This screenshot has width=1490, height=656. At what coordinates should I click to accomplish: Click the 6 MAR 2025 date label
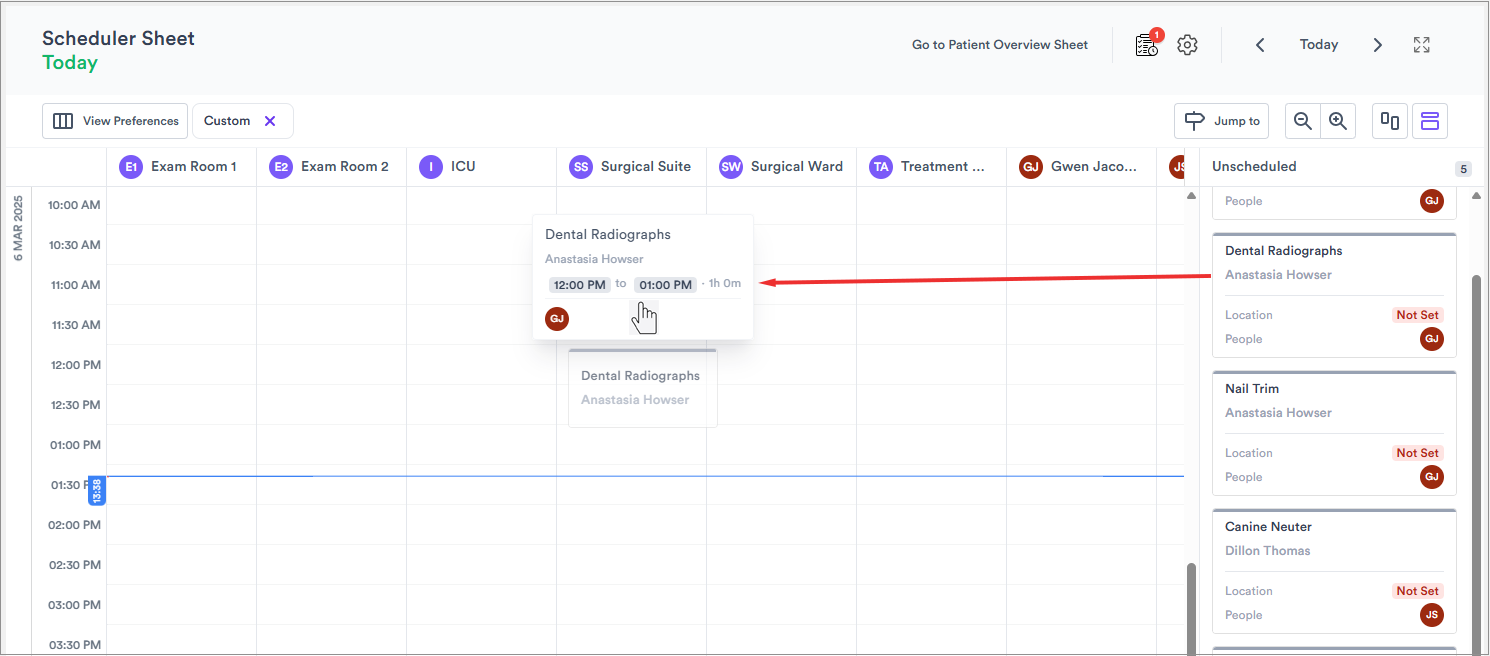coord(18,228)
